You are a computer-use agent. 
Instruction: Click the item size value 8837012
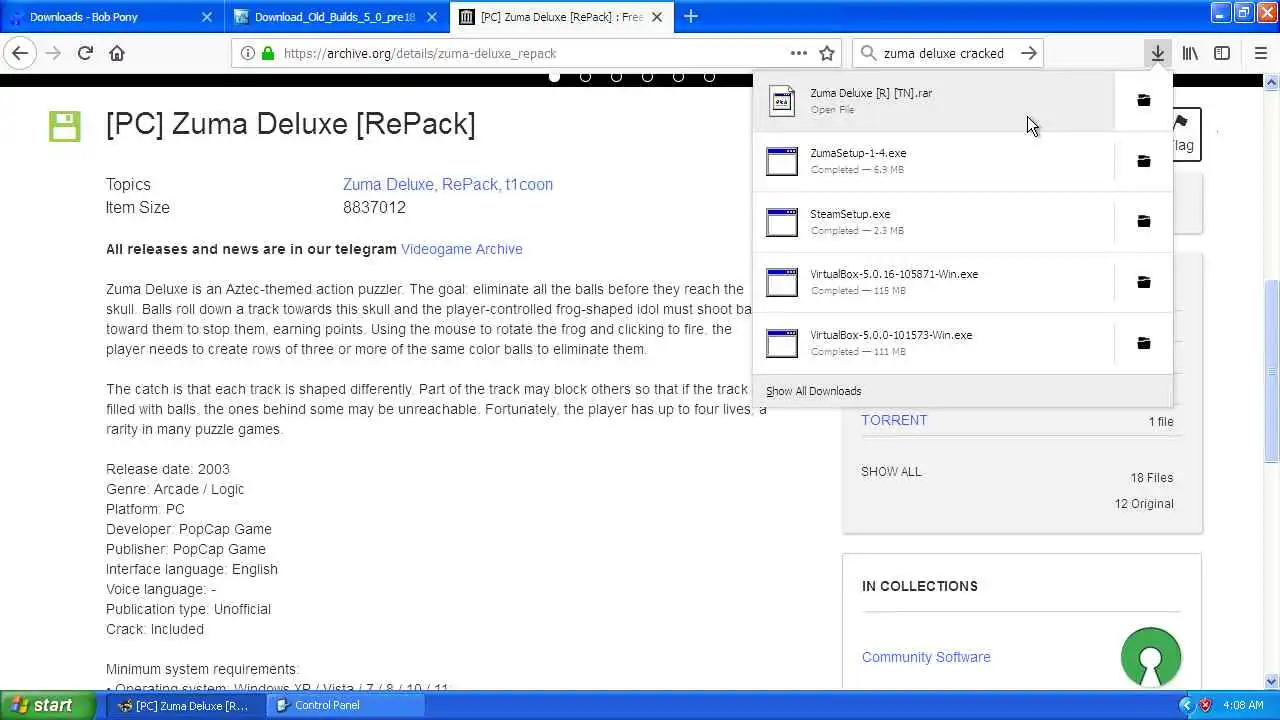[x=374, y=207]
